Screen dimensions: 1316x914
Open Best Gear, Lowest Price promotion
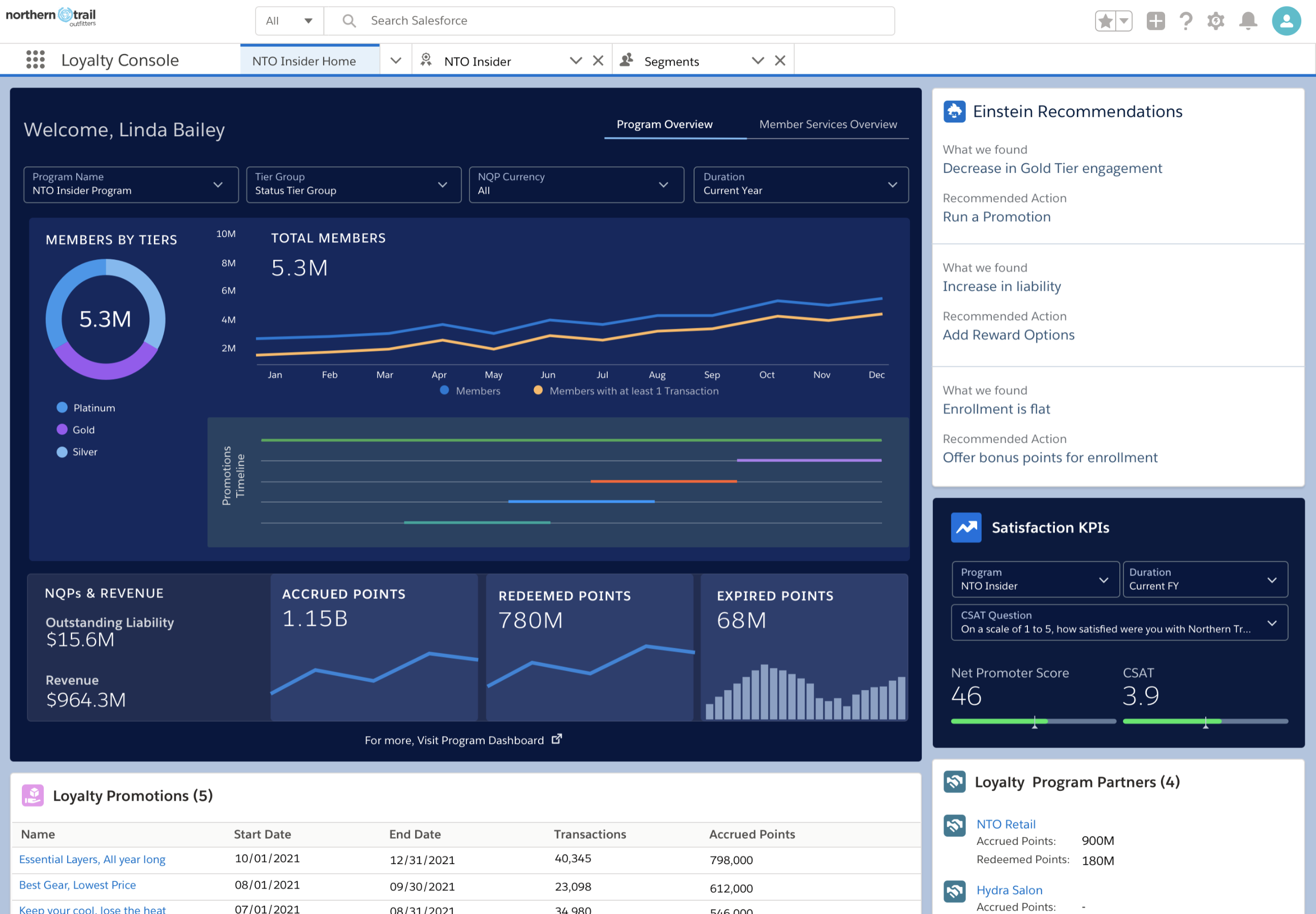pos(77,885)
